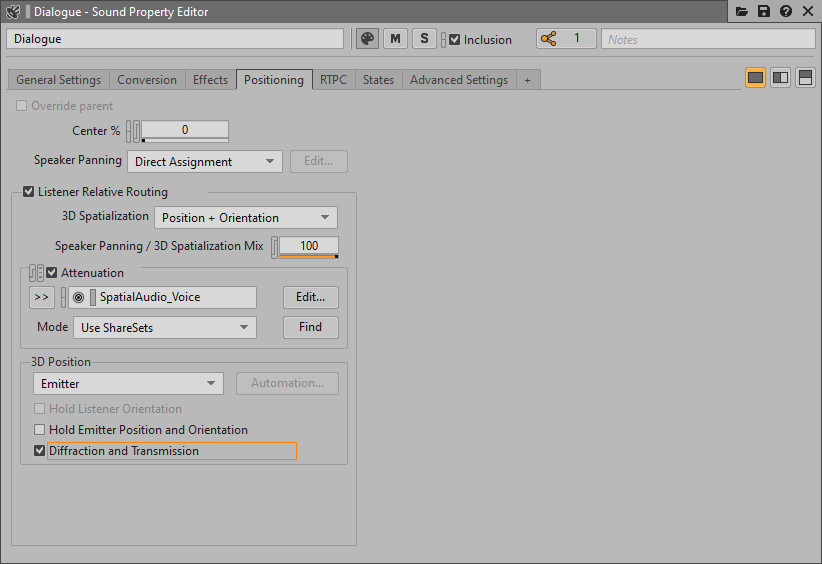Disable Listener Relative Routing checkbox
Screen dimensions: 822x564
click(x=28, y=192)
